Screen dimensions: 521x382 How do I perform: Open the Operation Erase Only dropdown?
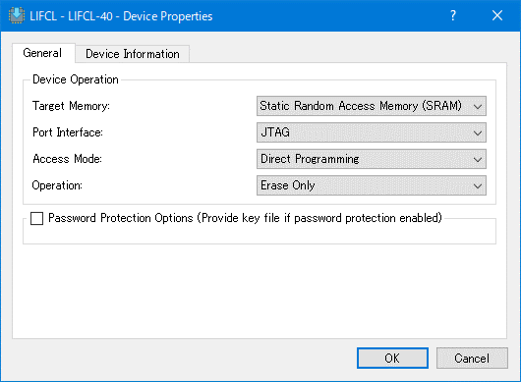tap(371, 185)
